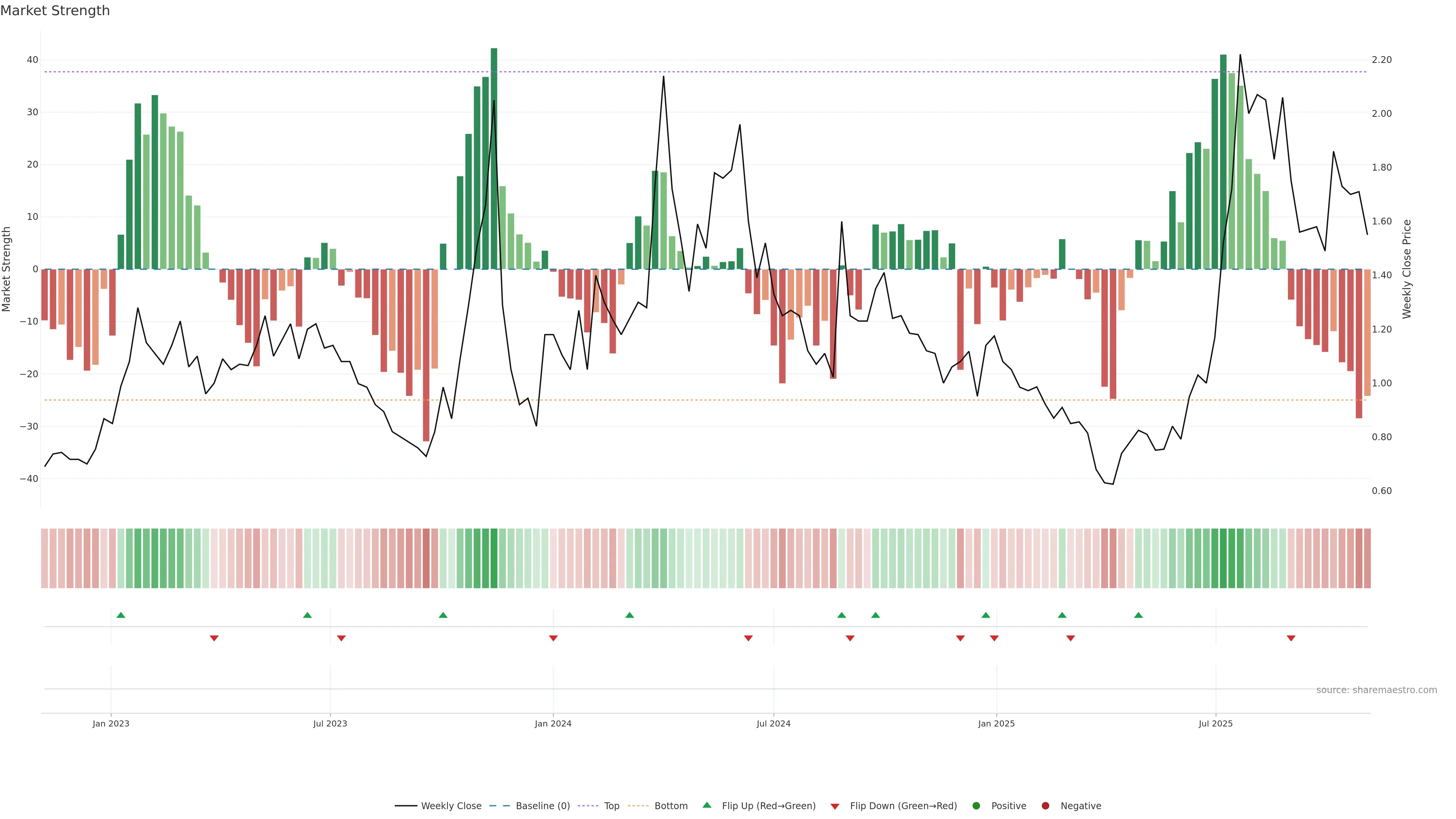Screen dimensions: 1456x819
Task: Click the leftmost red flip-down triangle marker
Action: click(x=214, y=638)
